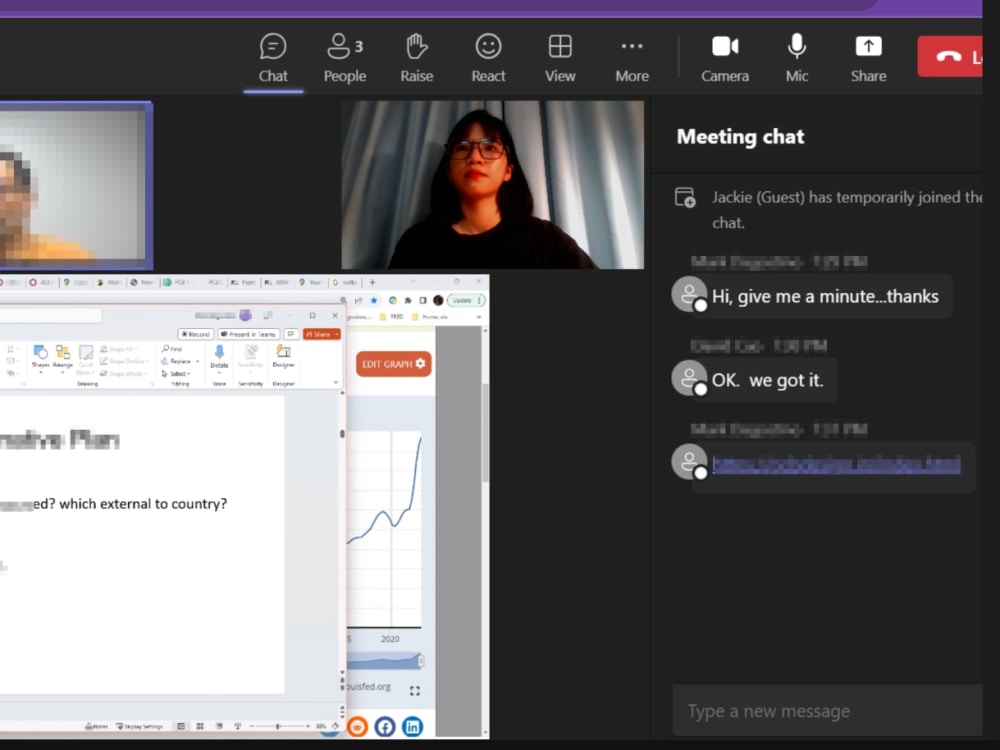Click the Type a new message field

click(x=828, y=710)
